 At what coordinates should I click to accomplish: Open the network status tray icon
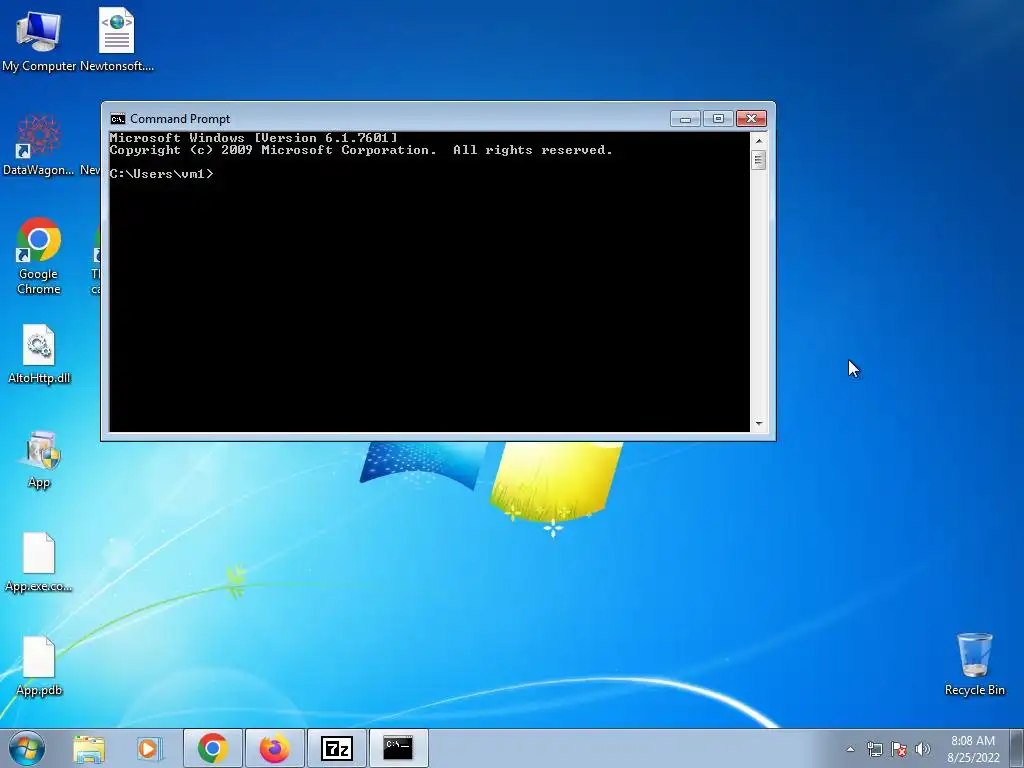874,749
